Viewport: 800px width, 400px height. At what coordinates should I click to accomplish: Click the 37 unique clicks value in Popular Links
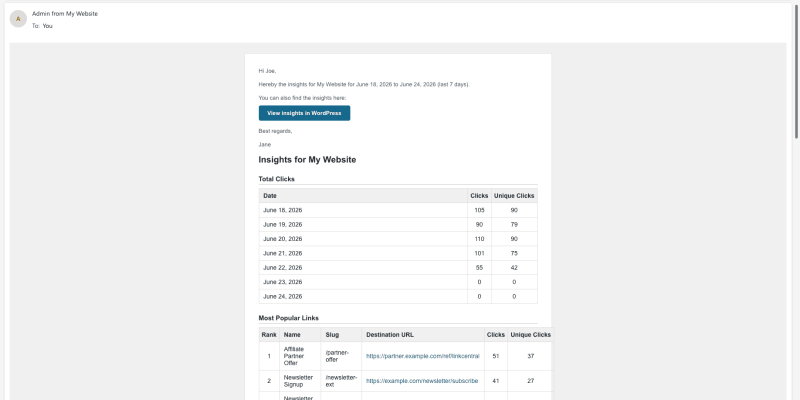coord(531,356)
